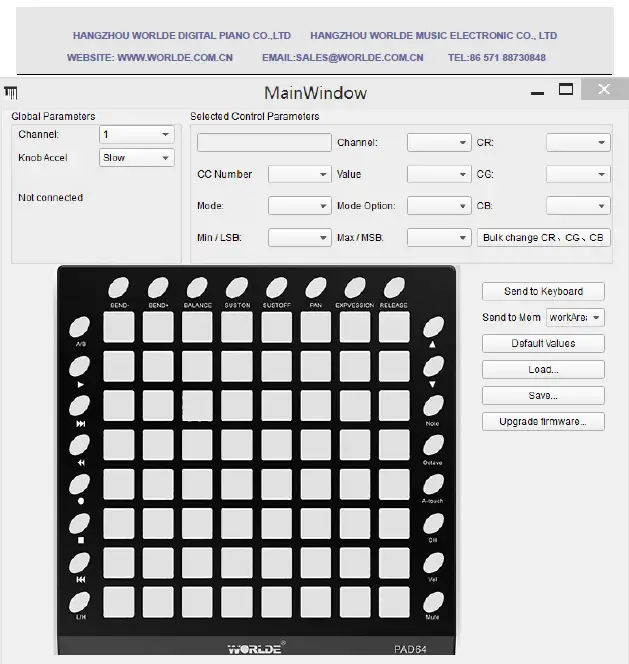Click the Vel side button
This screenshot has height=664, width=629.
coord(433,563)
